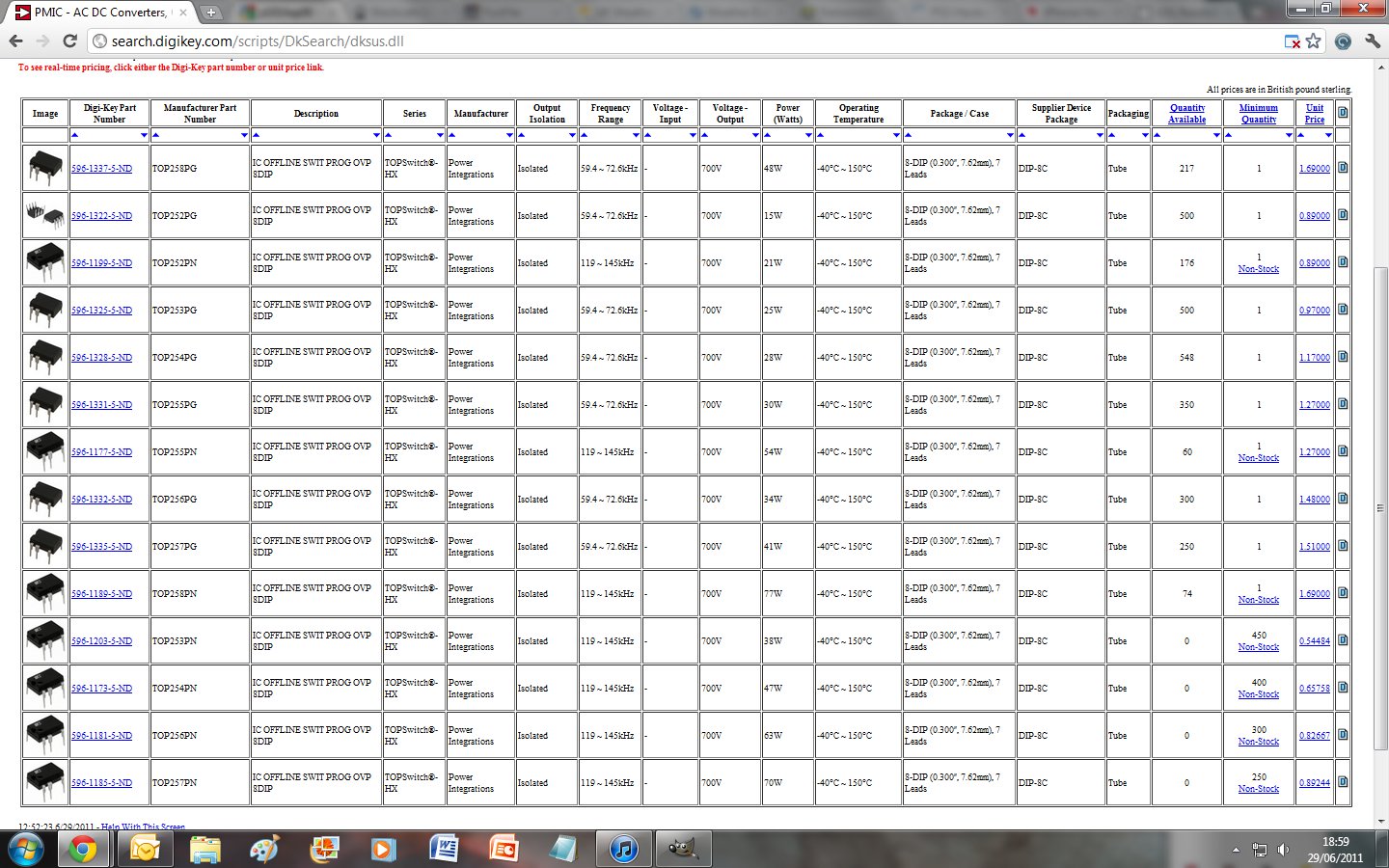
Task: Open the datasheet icon for TOP254PG
Action: (1342, 357)
